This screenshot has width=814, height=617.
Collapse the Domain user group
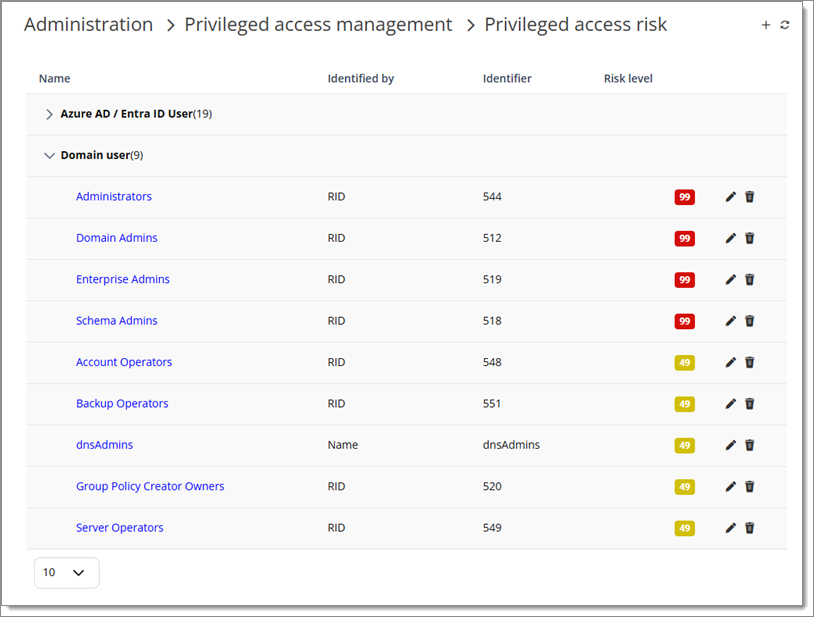pos(49,155)
